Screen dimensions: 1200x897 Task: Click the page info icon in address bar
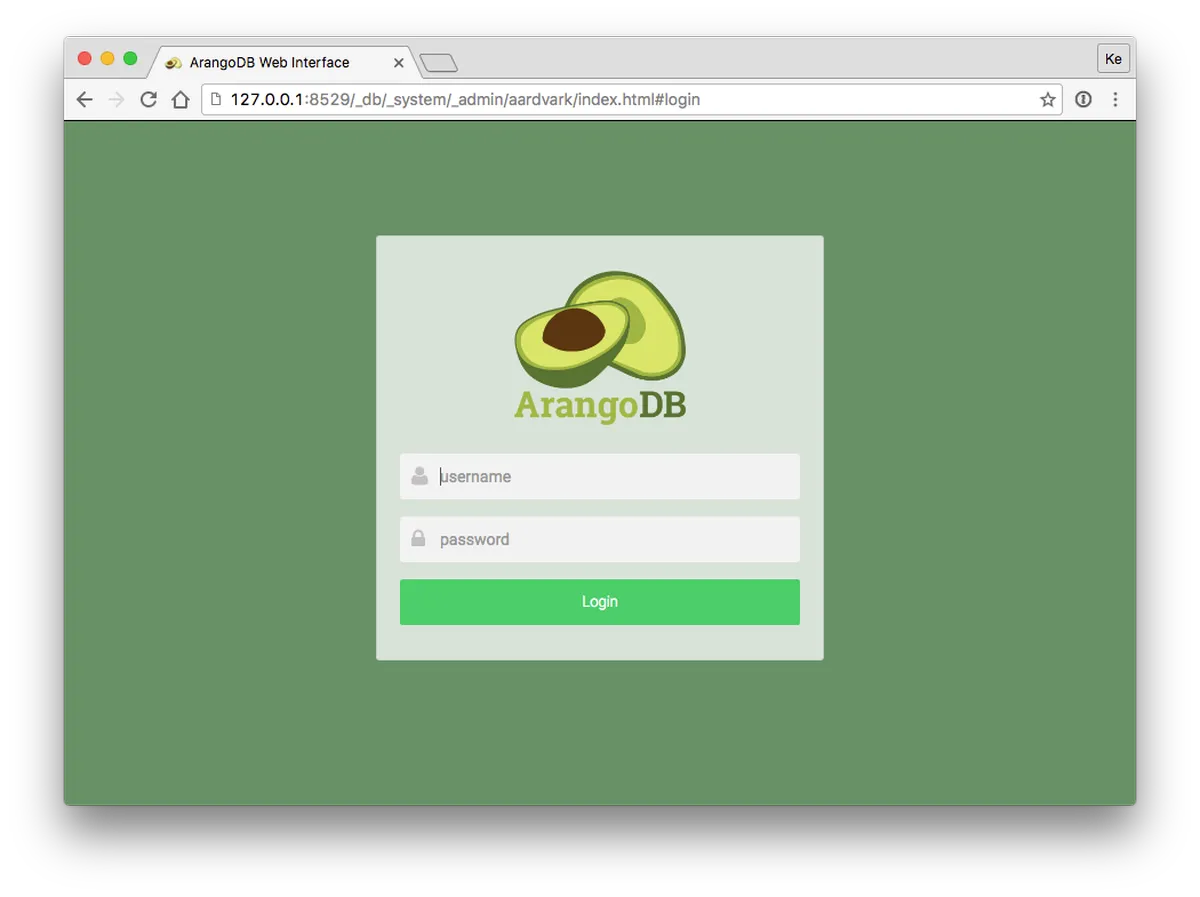215,100
